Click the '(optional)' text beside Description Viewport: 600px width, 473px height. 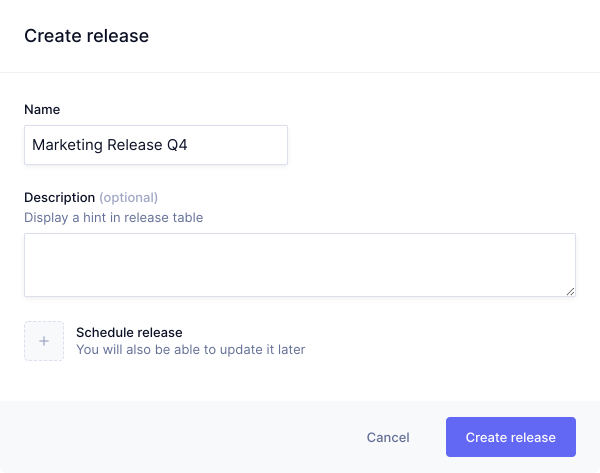[x=128, y=197]
